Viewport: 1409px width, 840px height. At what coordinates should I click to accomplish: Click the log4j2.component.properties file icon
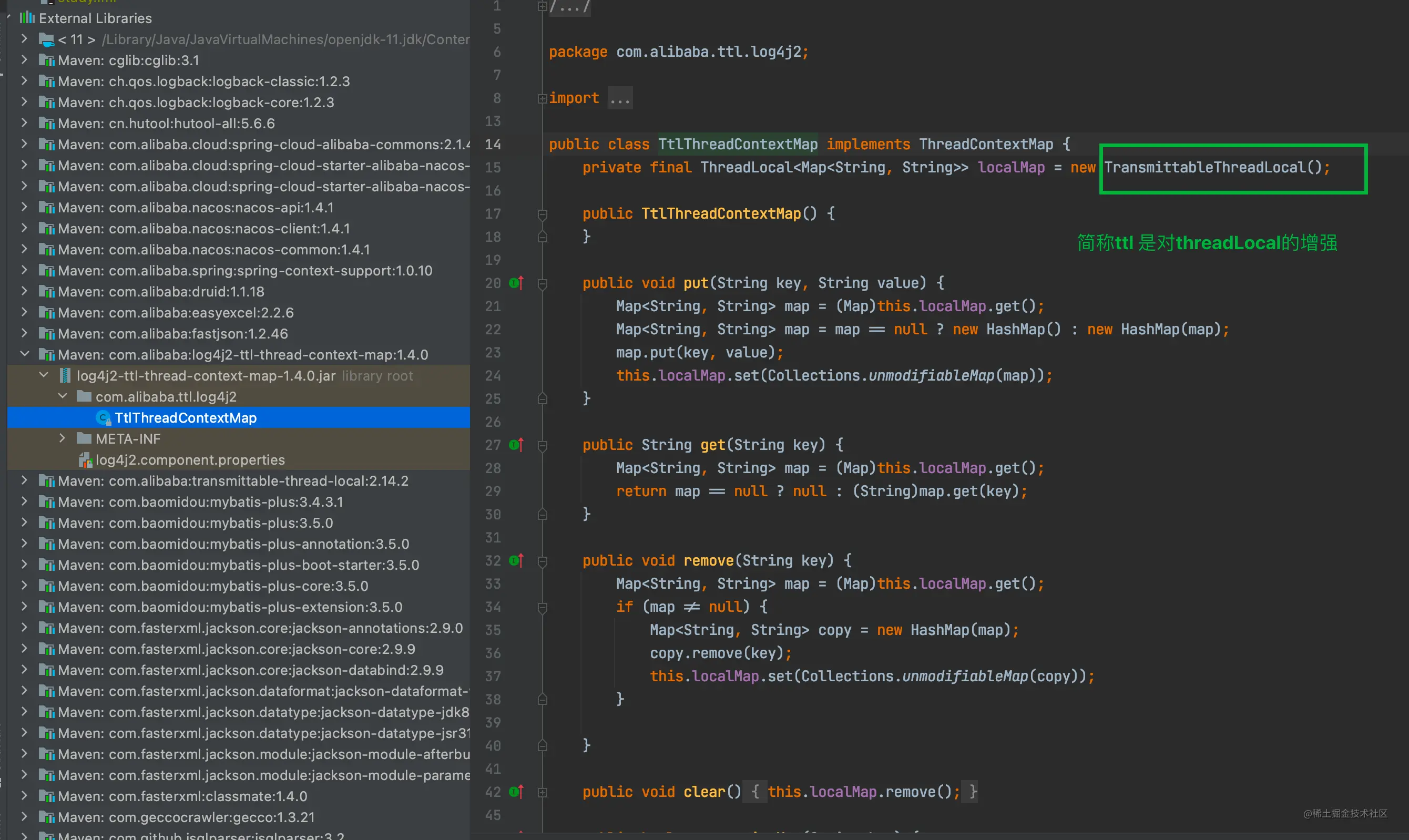coord(85,459)
